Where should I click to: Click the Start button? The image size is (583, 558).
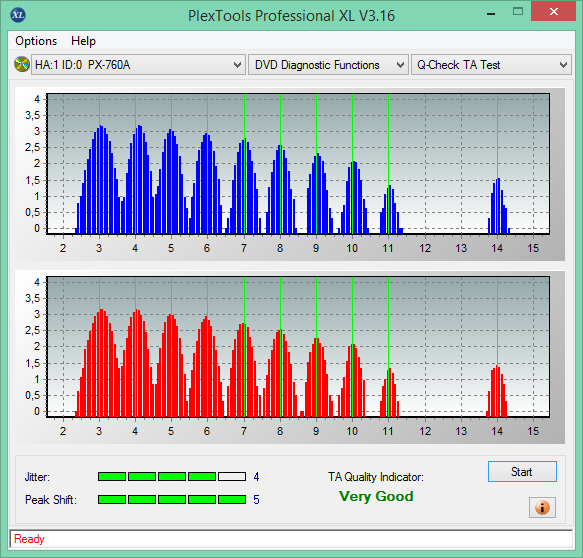522,472
